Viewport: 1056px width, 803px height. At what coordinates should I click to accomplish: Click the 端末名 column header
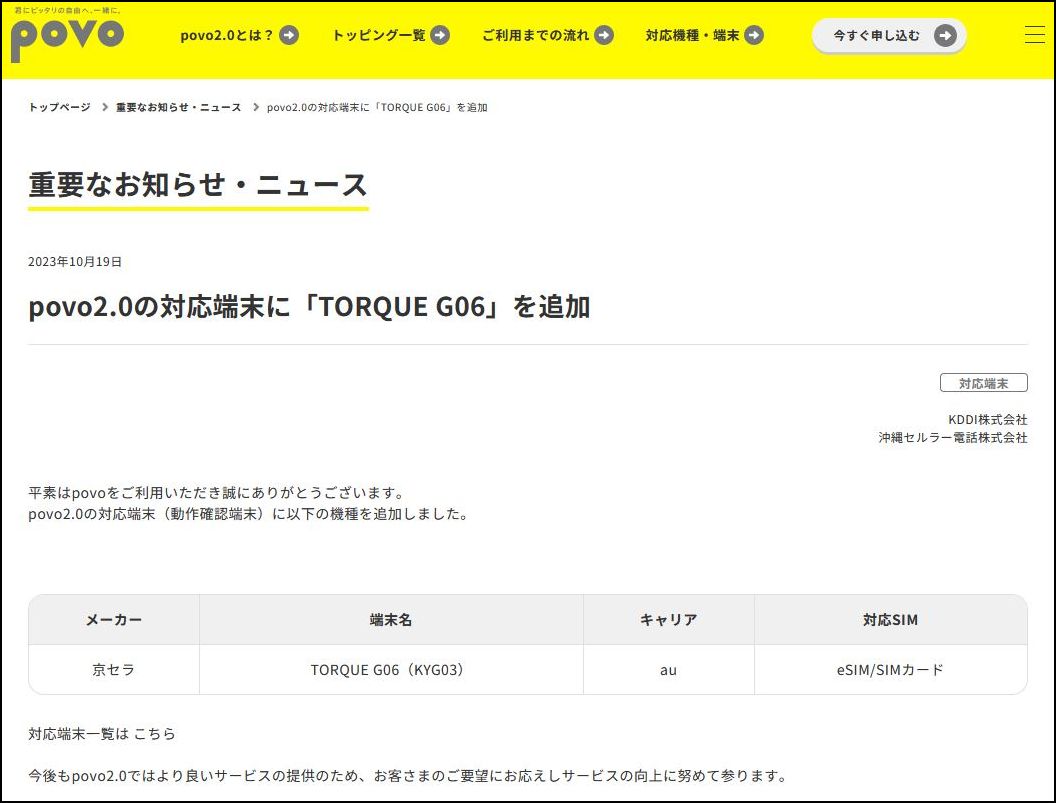point(391,620)
